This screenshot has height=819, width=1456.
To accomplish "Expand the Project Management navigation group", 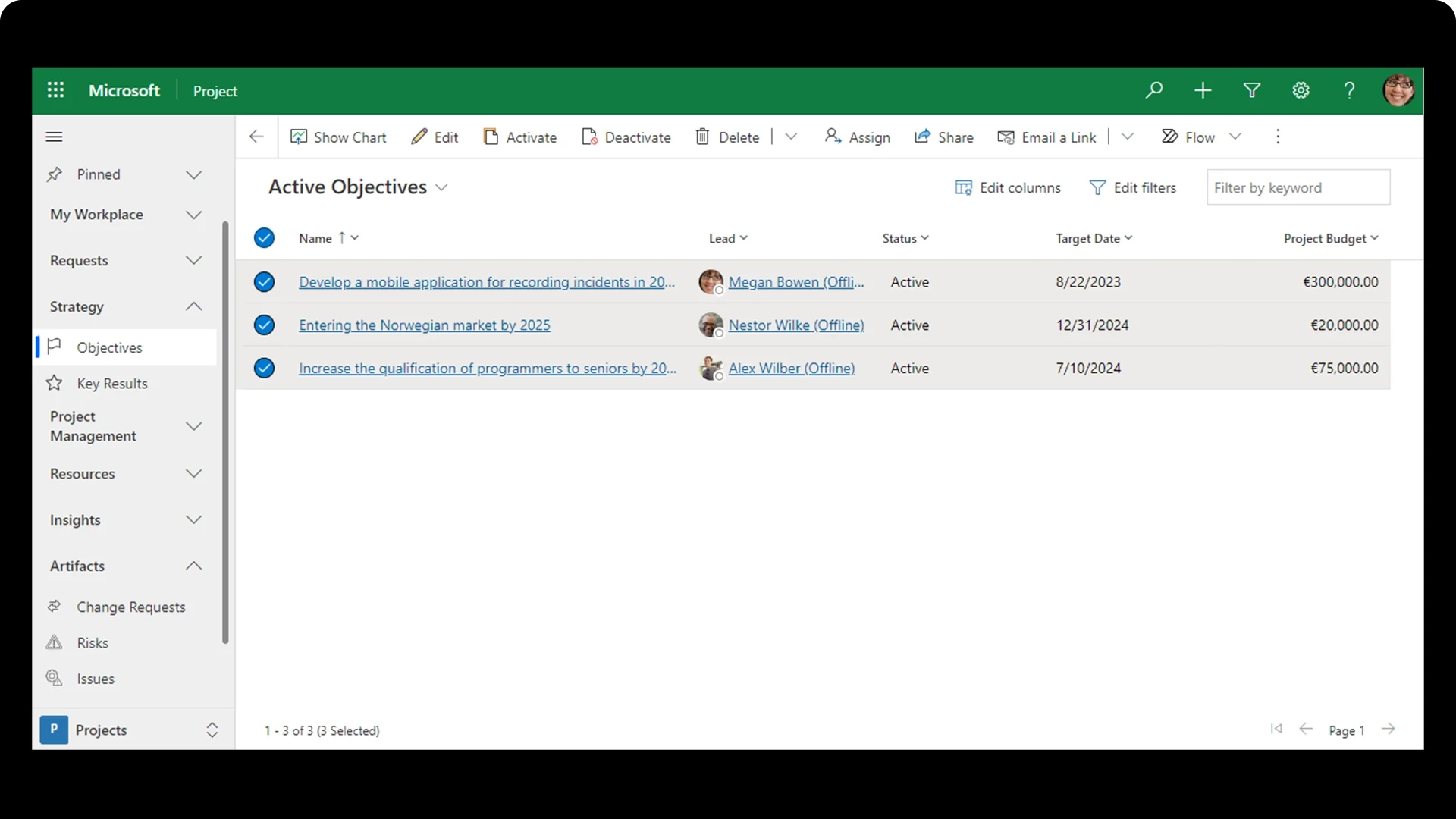I will coord(194,426).
